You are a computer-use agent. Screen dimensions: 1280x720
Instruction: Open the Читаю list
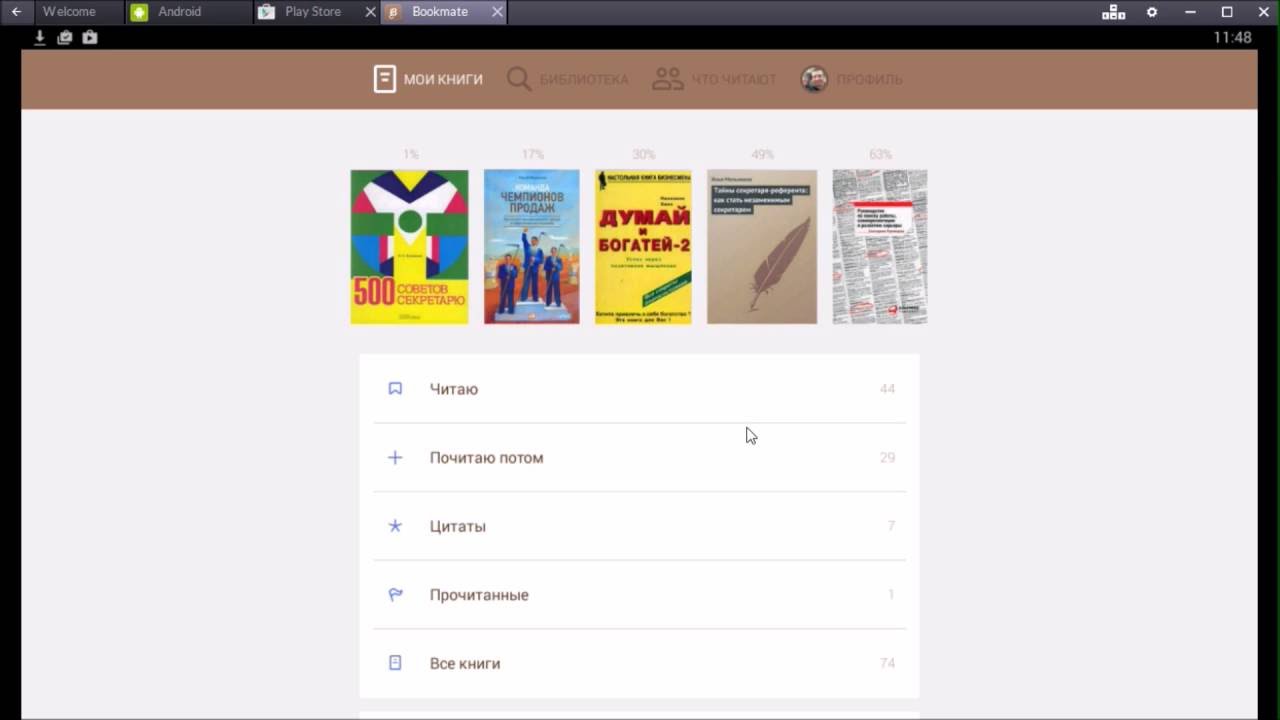click(x=640, y=389)
